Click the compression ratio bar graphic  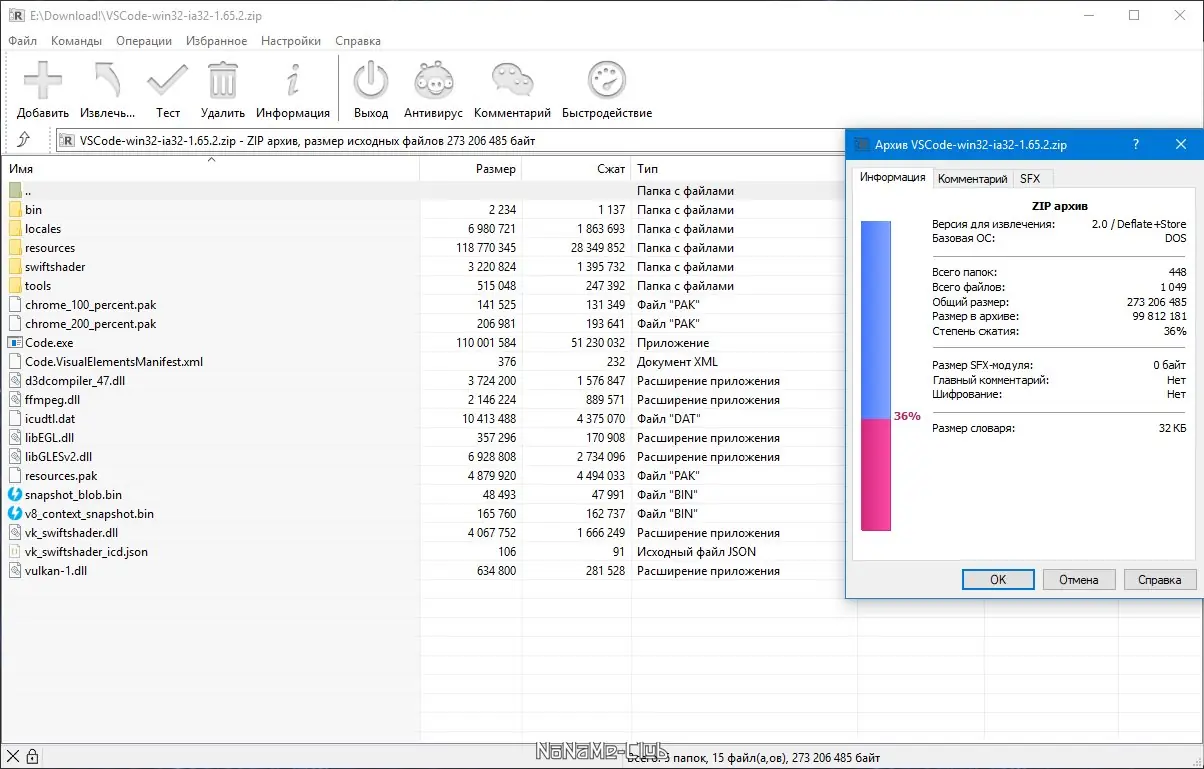(x=876, y=375)
